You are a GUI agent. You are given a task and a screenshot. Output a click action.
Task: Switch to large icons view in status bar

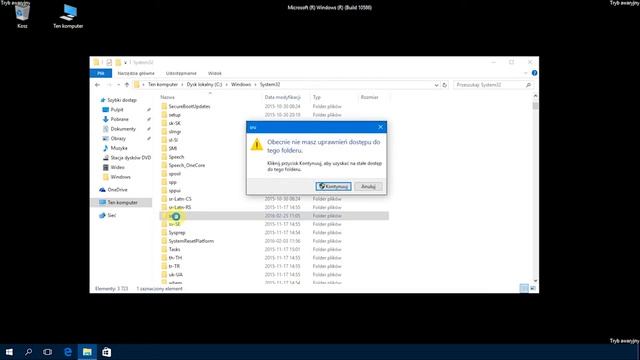point(533,288)
